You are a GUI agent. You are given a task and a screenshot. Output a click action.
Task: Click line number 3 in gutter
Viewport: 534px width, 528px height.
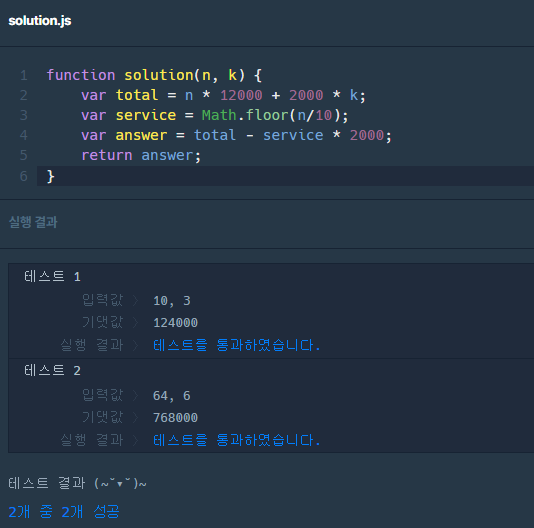coord(23,115)
